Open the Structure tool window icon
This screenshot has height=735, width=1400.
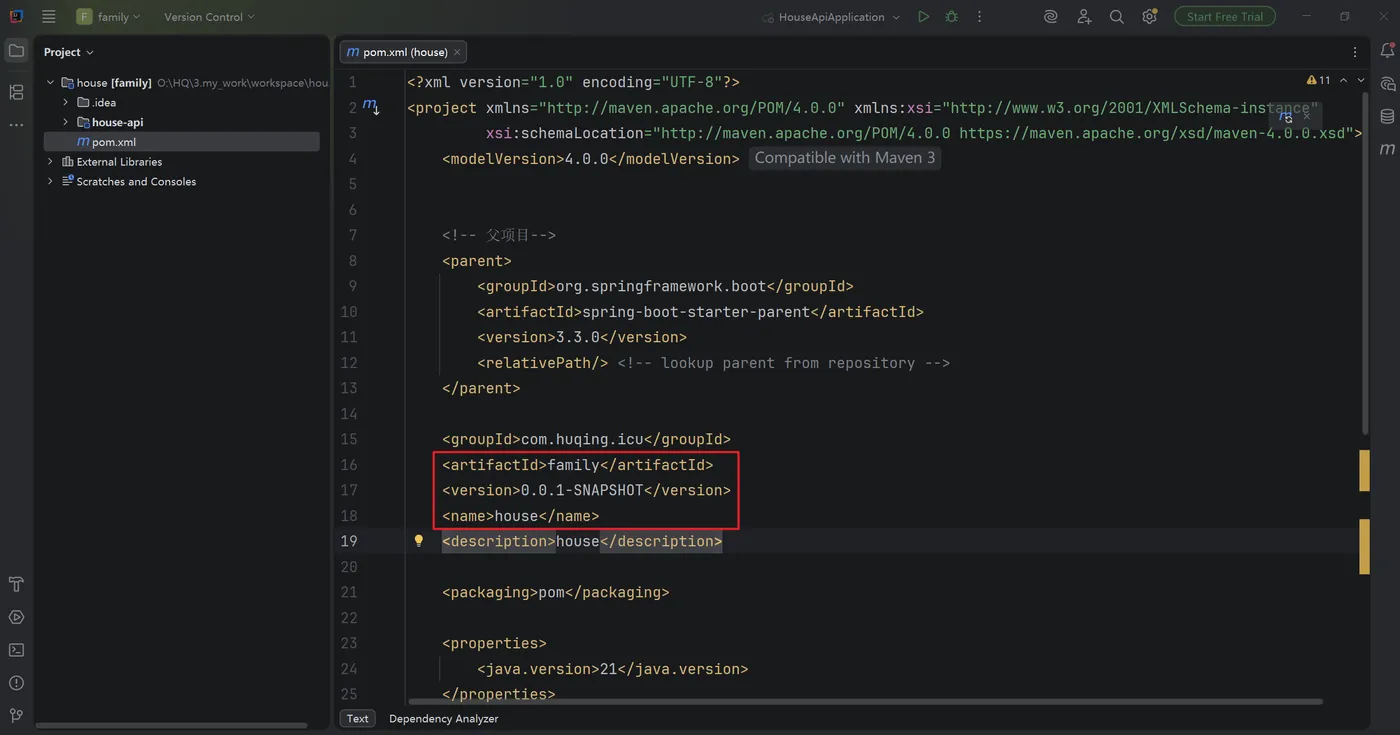(x=16, y=92)
